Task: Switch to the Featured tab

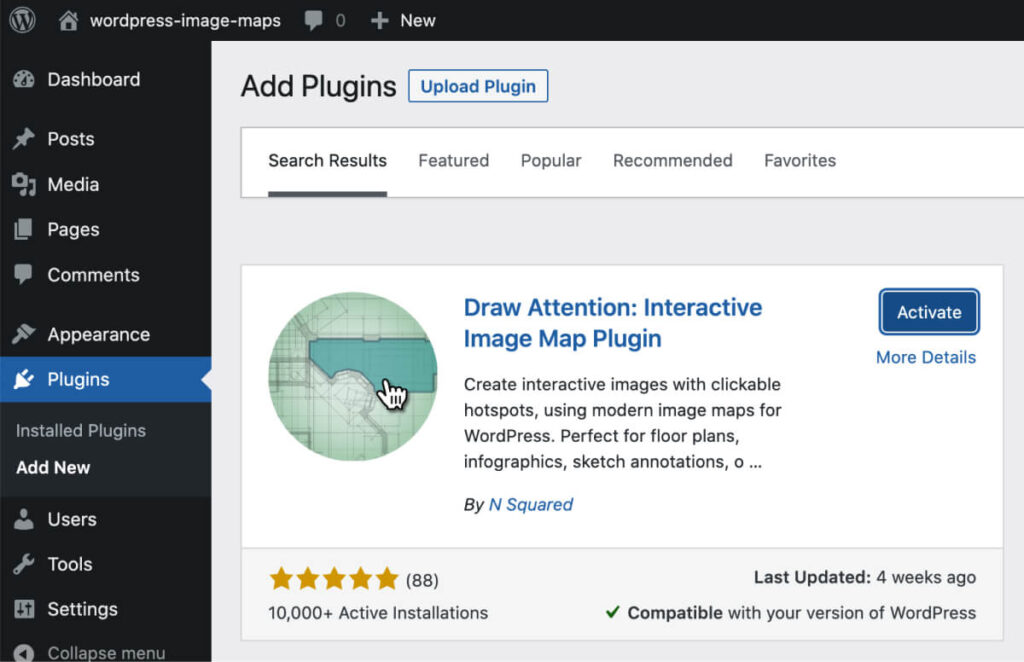Action: (x=453, y=160)
